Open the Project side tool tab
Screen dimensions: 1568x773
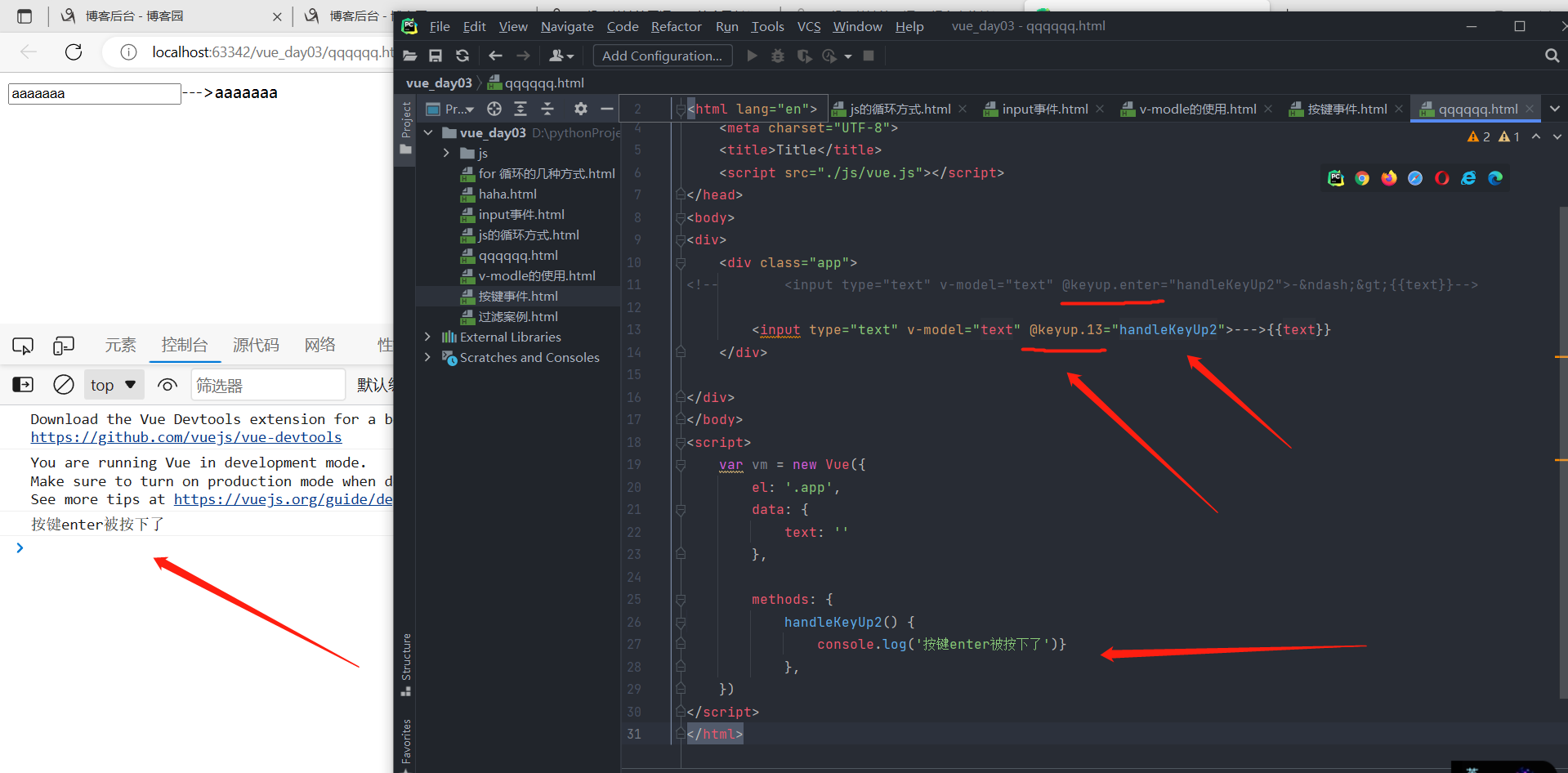pos(405,128)
